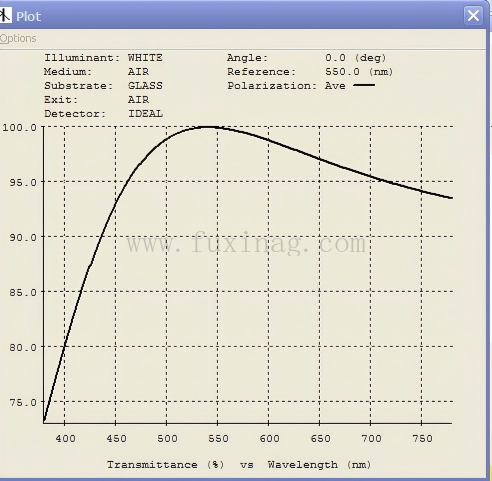Image resolution: width=492 pixels, height=481 pixels.
Task: Click the 400 x-axis label
Action: [65, 438]
